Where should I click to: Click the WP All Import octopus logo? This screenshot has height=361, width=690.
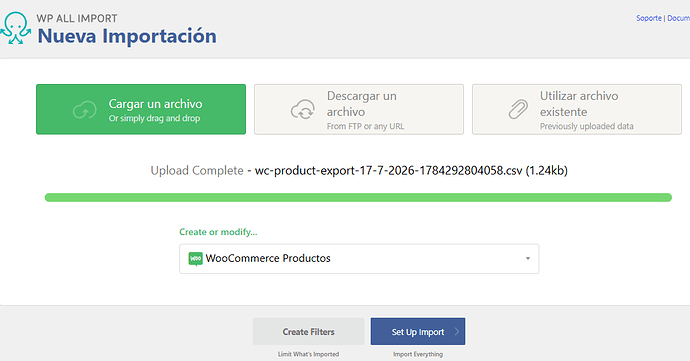(x=16, y=28)
